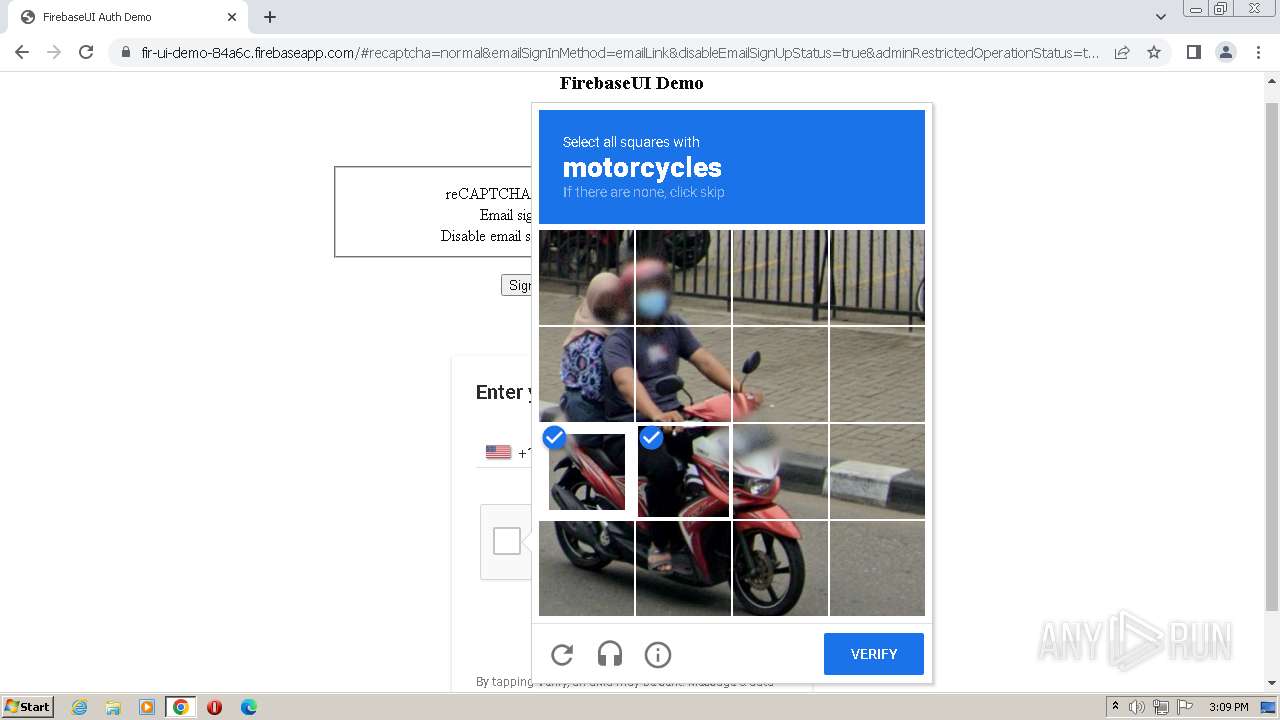Select tile with motorcycle front headlight
1280x720 pixels.
tap(780, 471)
